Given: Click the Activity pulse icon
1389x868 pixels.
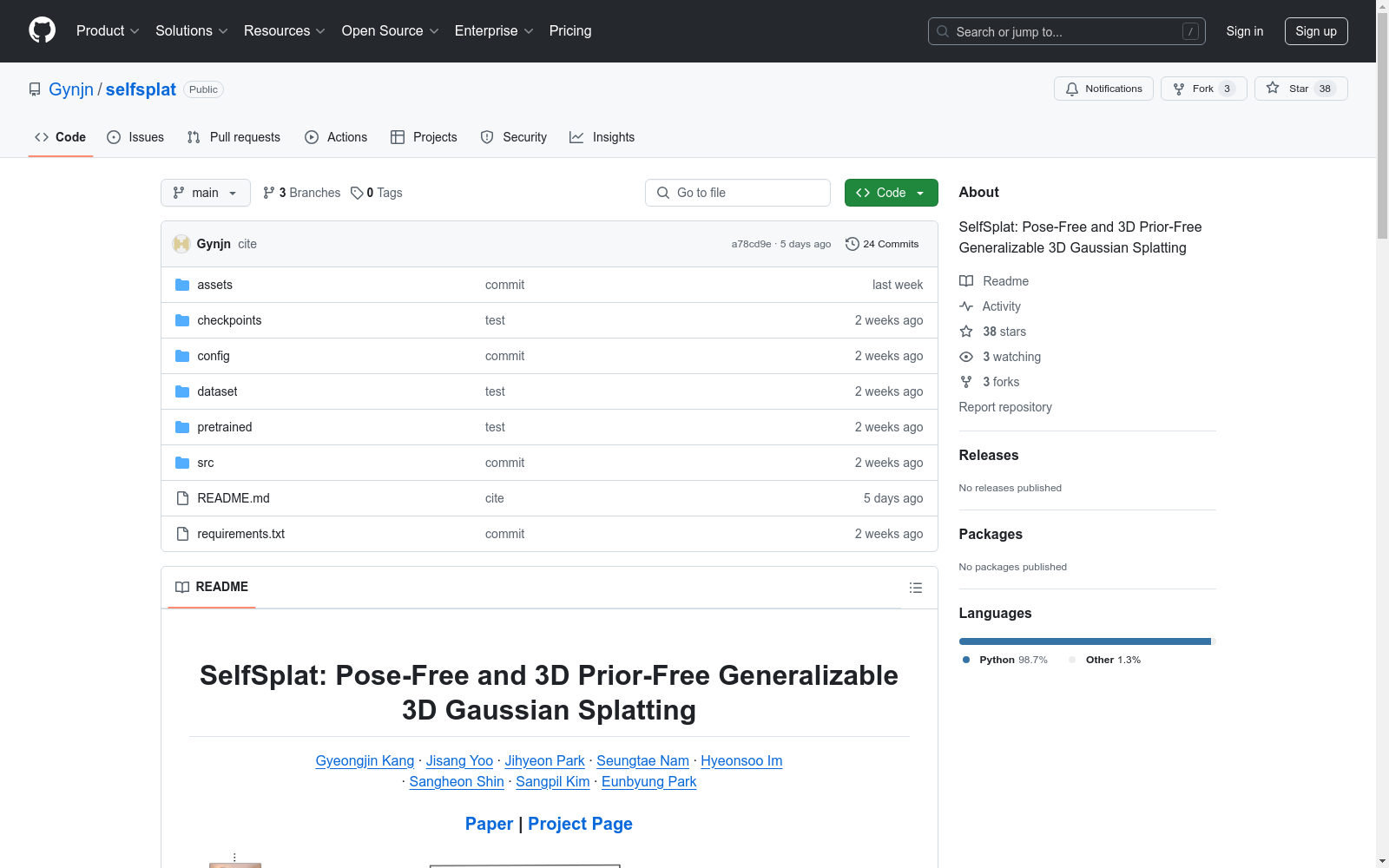Looking at the screenshot, I should click(x=966, y=306).
